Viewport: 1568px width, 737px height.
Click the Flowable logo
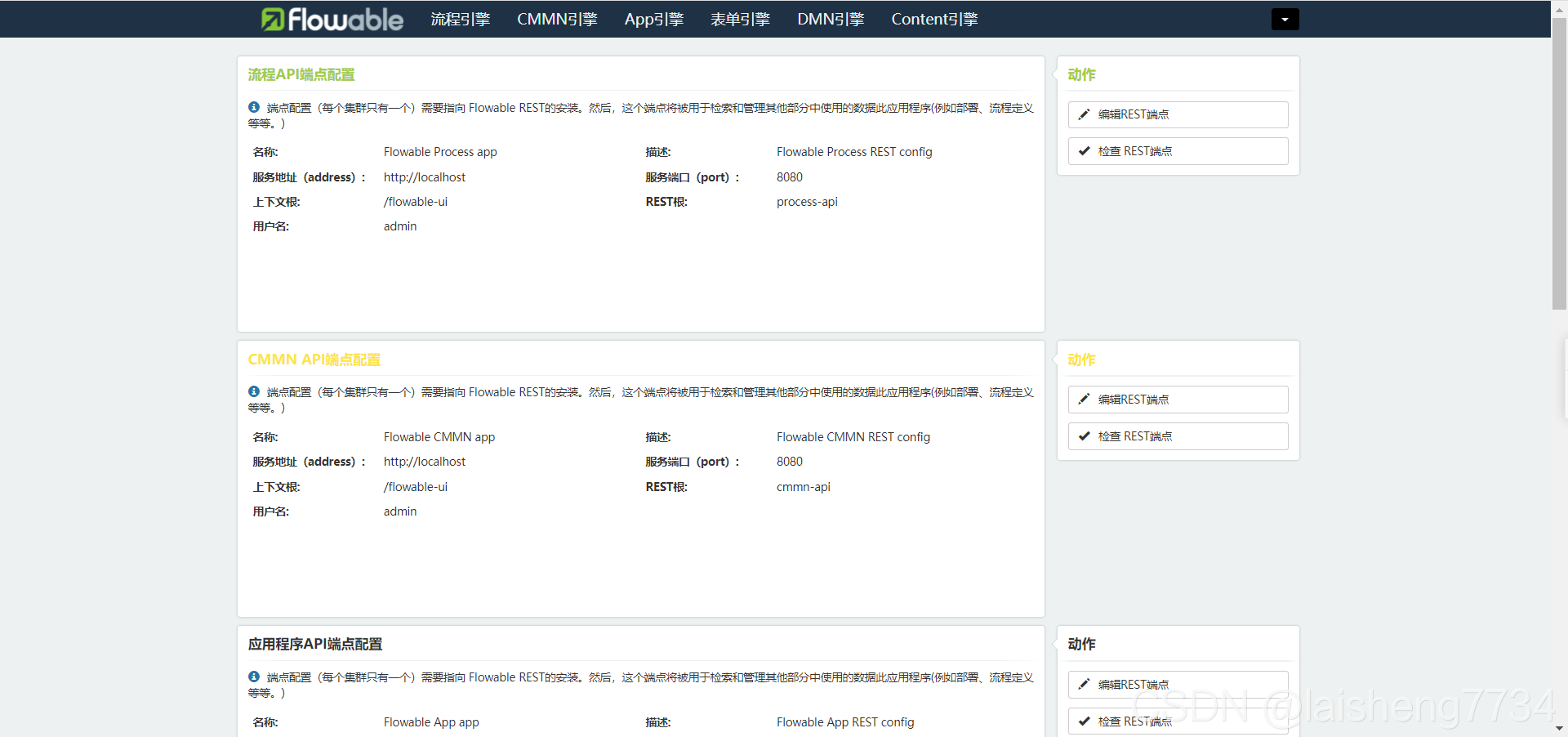coord(332,19)
